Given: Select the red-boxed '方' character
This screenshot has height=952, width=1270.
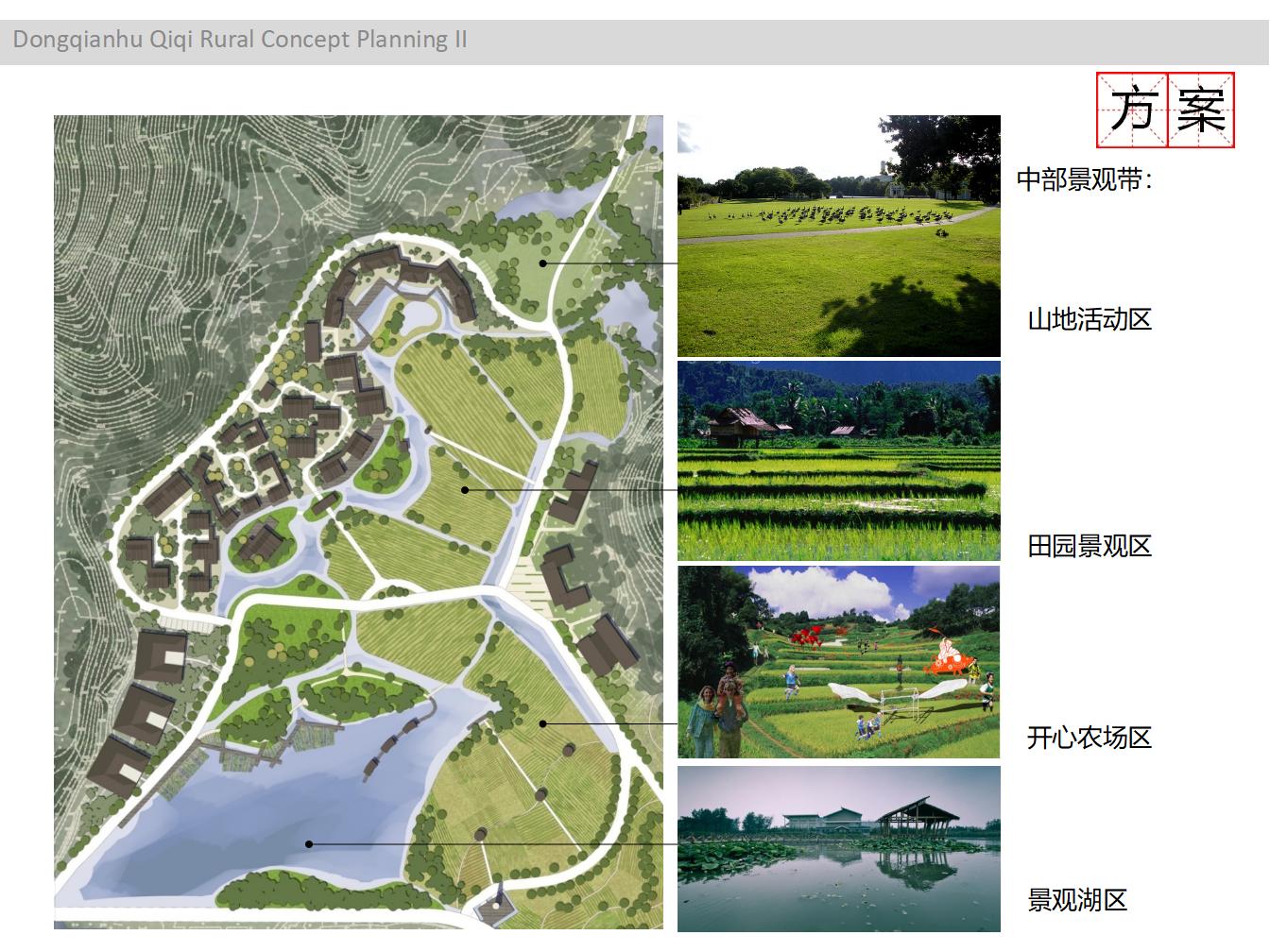Looking at the screenshot, I should (x=1132, y=110).
